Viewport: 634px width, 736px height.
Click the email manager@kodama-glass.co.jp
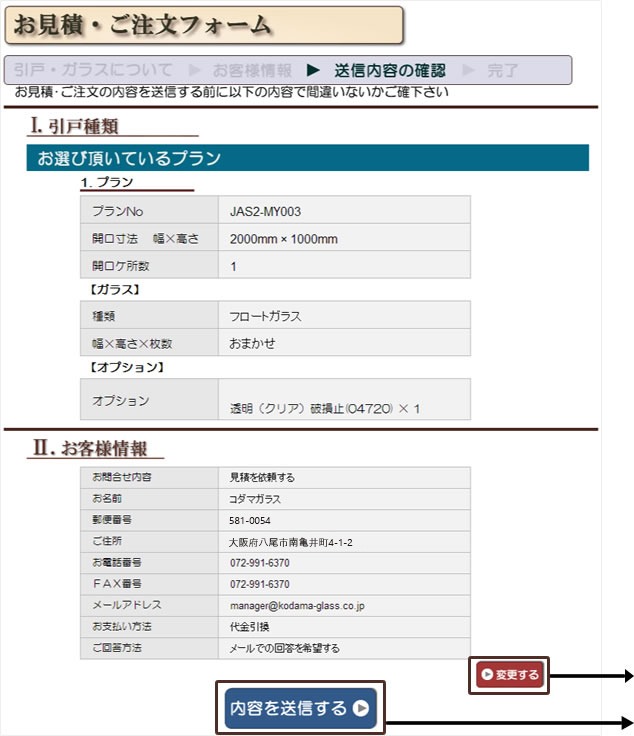coord(297,606)
